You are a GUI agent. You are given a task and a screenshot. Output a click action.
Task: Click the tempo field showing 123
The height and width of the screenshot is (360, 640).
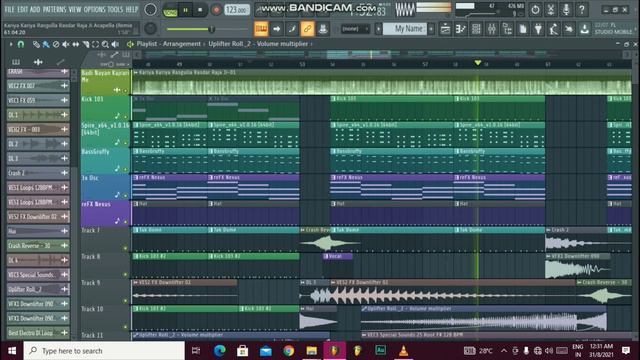pos(237,10)
